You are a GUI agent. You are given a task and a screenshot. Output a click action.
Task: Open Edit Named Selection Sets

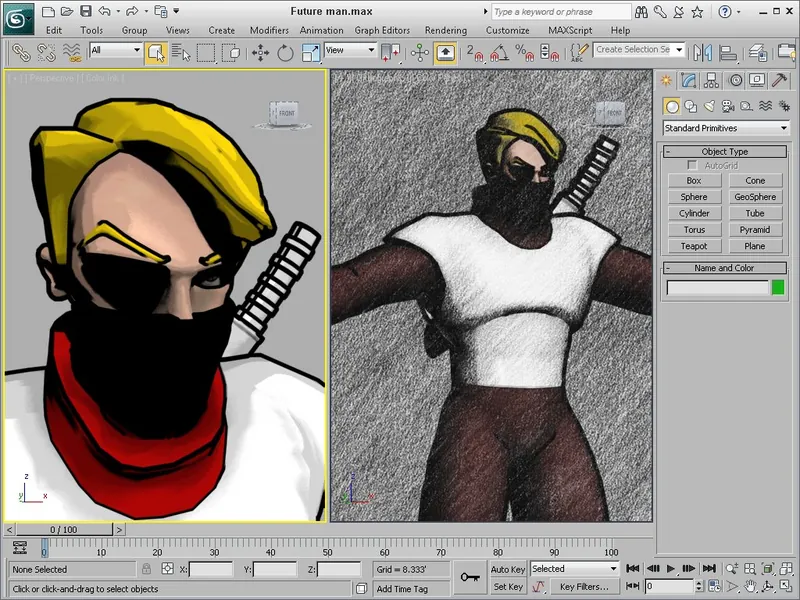(x=579, y=52)
